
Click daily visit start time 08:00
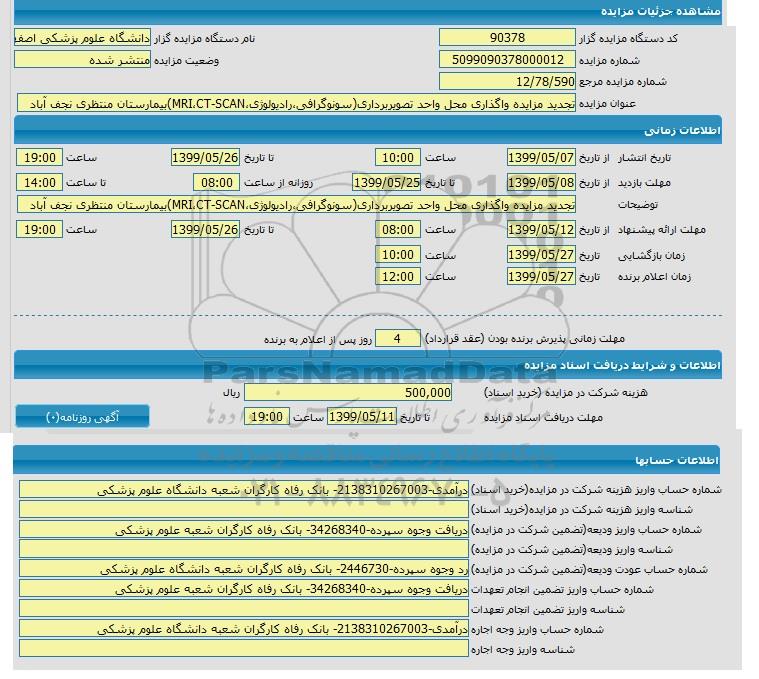pyautogui.click(x=216, y=182)
